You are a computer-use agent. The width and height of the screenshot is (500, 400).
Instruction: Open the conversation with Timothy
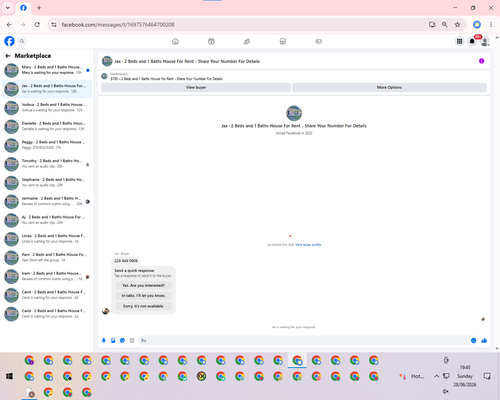pos(47,164)
